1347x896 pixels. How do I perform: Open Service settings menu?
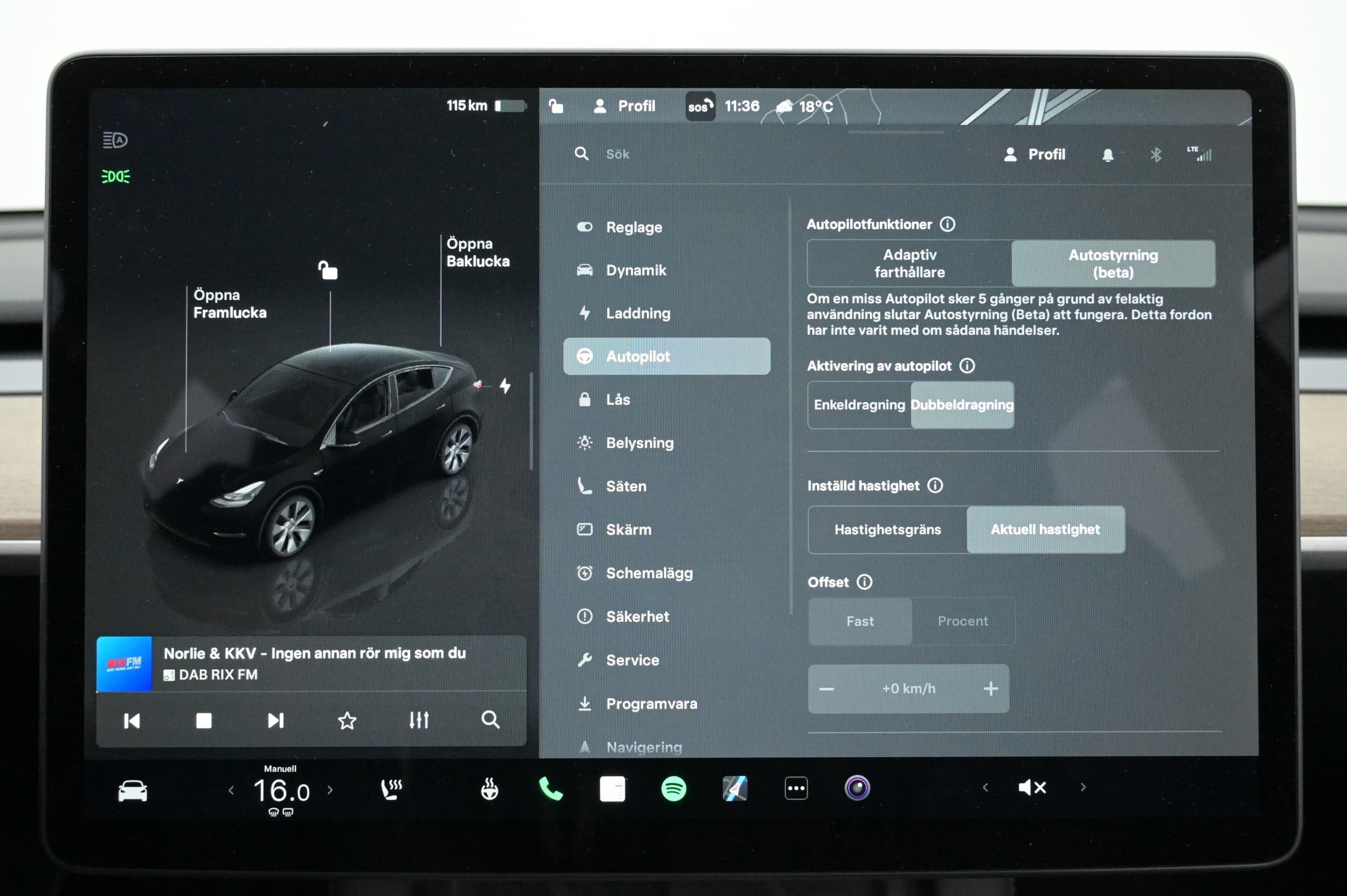tap(667, 660)
